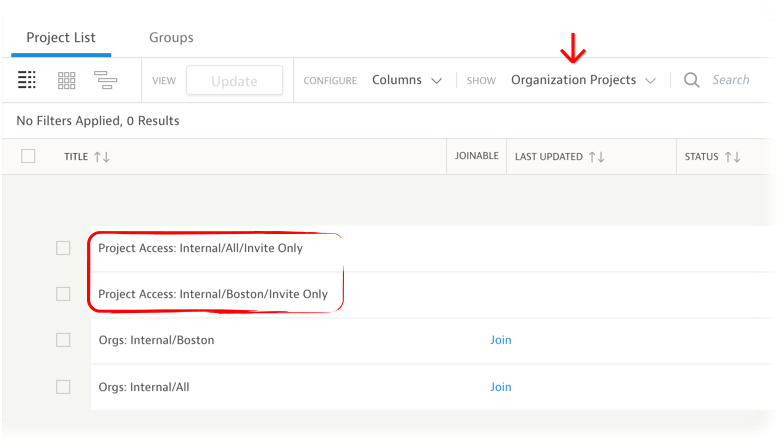Image resolution: width=782 pixels, height=443 pixels.
Task: Sort by Last Updated using sort arrows
Action: (x=596, y=157)
